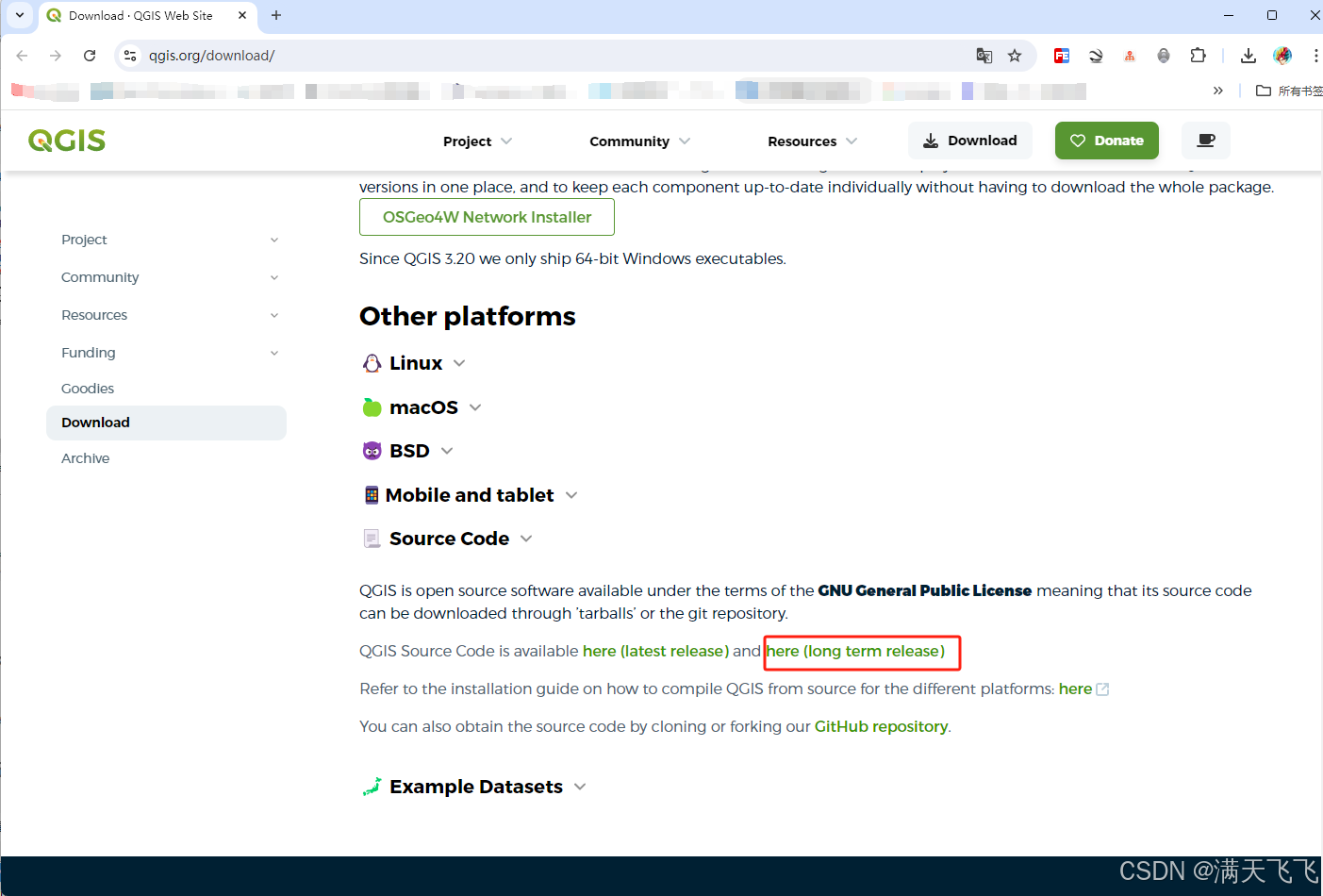Click the QGIS logo in header

point(67,141)
